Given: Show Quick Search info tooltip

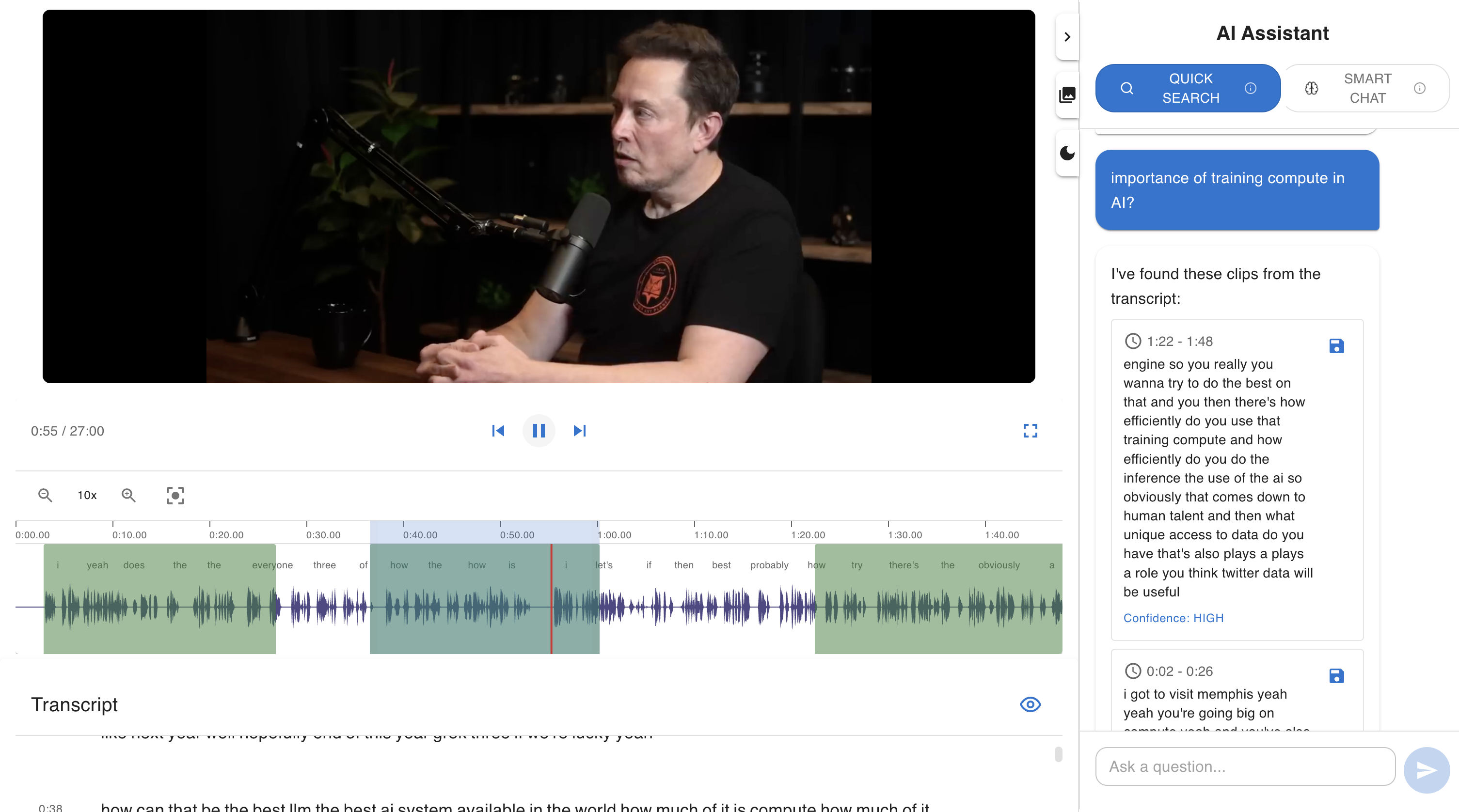Looking at the screenshot, I should coord(1251,88).
